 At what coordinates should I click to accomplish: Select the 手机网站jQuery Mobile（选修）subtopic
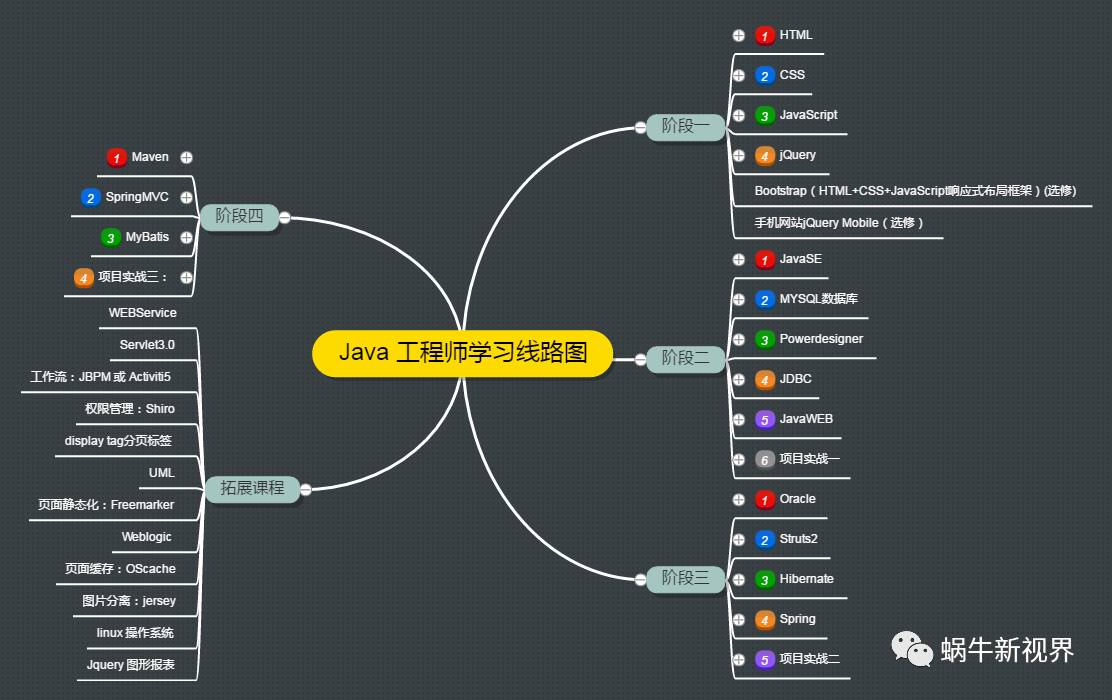(x=838, y=223)
